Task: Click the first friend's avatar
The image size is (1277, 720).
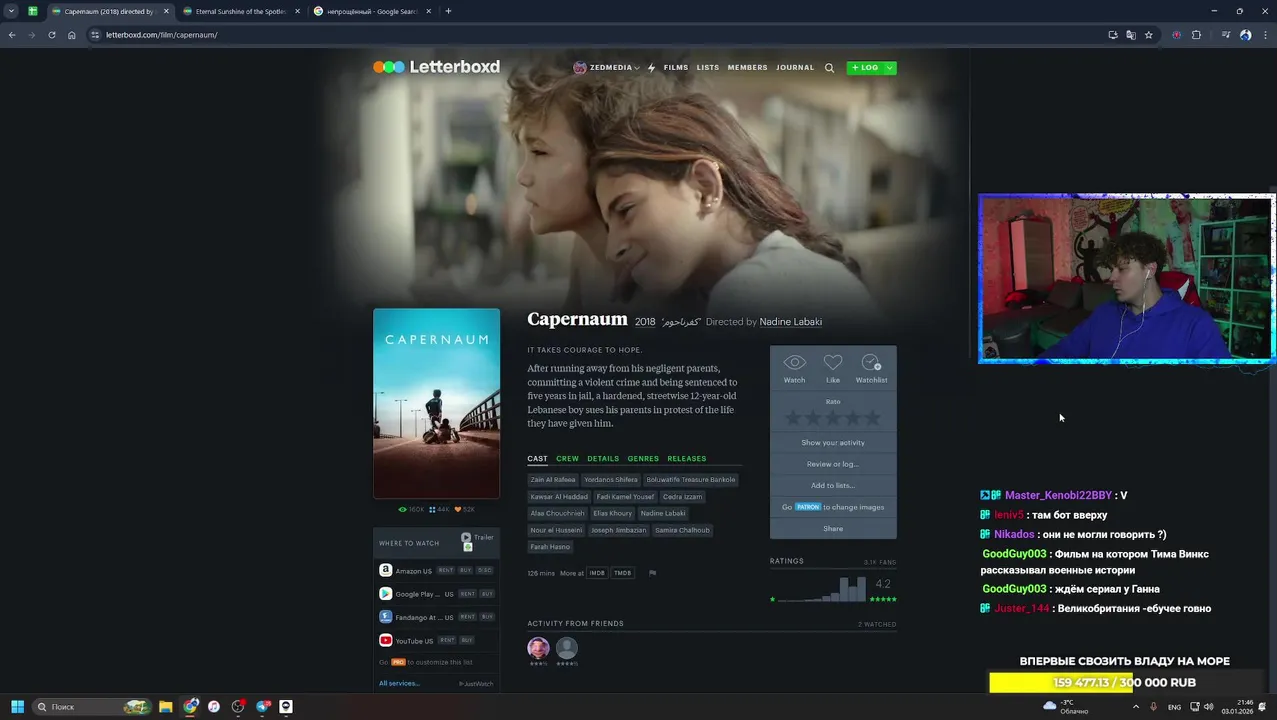Action: (538, 647)
